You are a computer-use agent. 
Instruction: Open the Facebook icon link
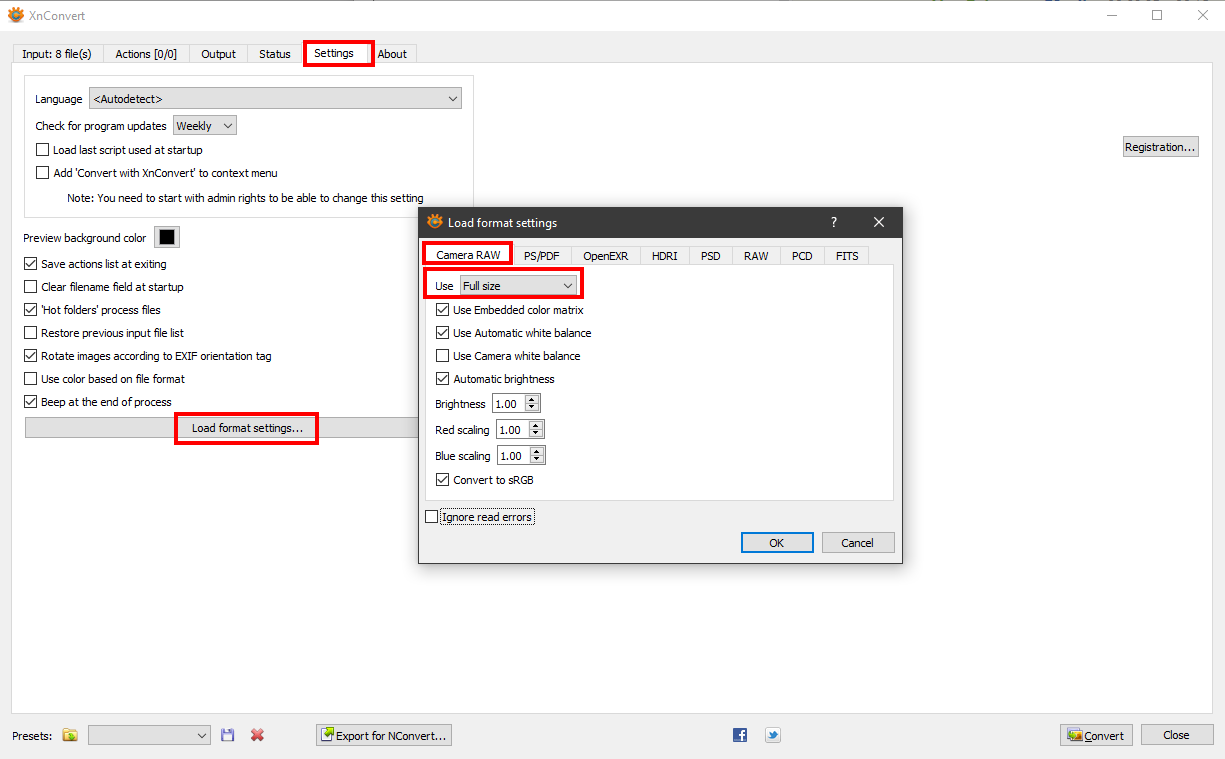pyautogui.click(x=740, y=735)
